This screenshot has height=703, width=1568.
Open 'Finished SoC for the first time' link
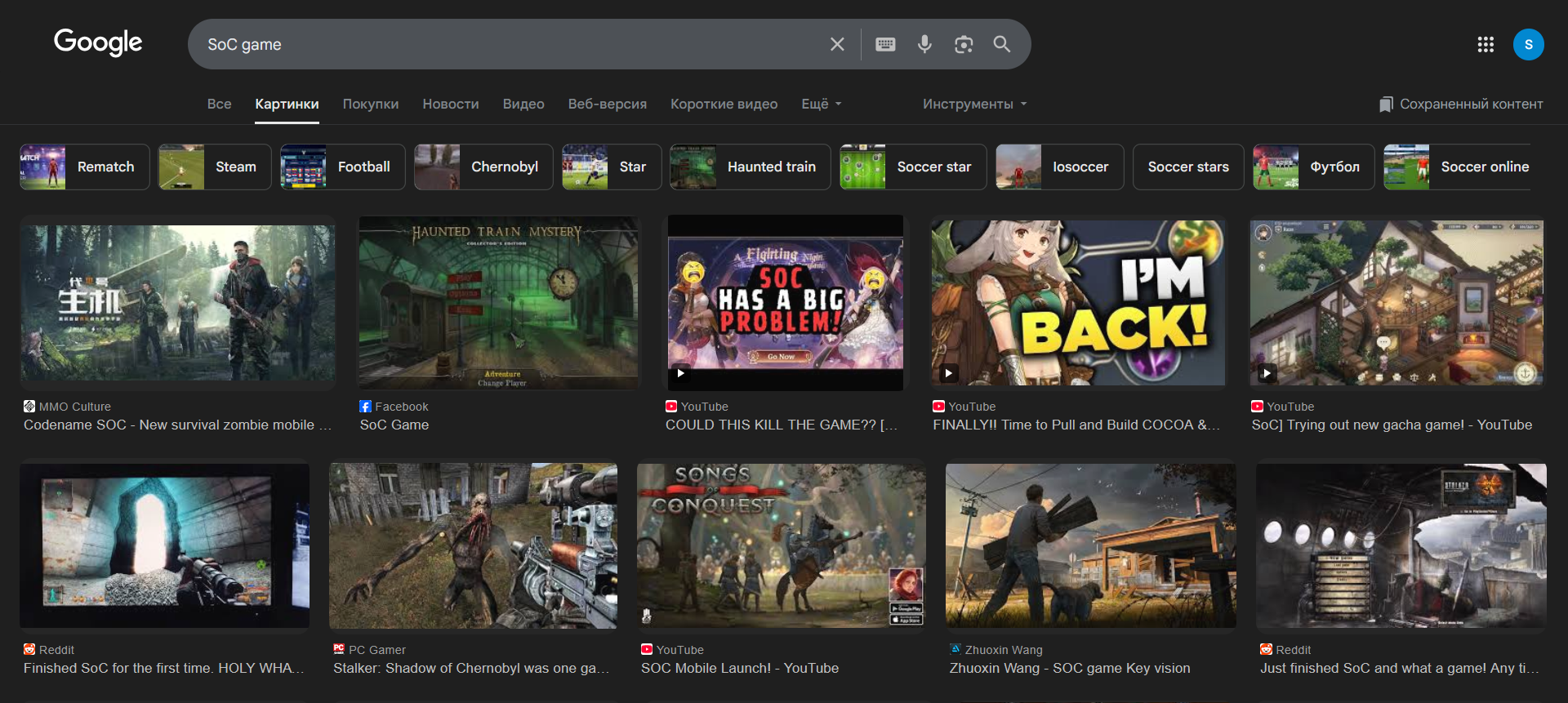[x=163, y=668]
